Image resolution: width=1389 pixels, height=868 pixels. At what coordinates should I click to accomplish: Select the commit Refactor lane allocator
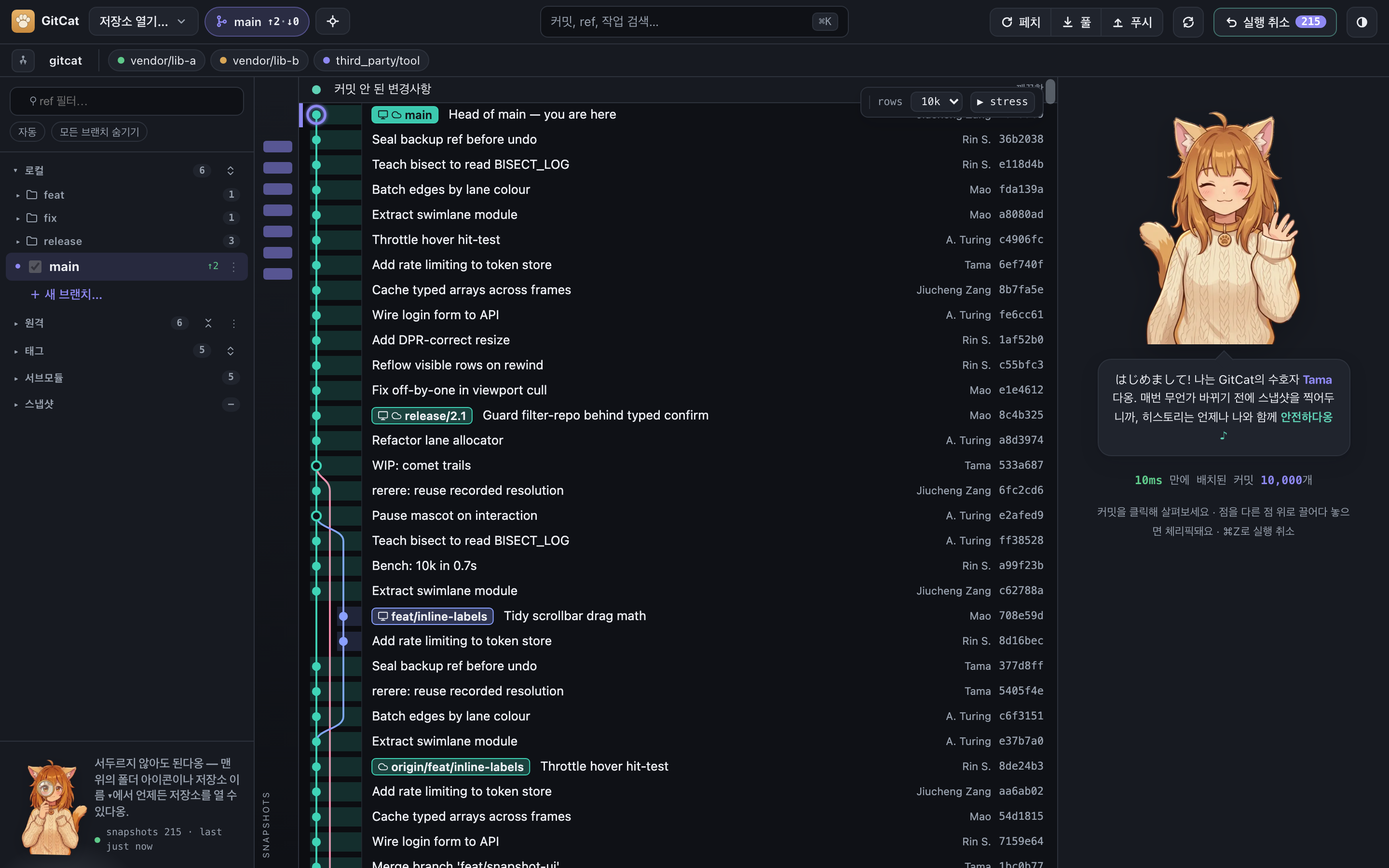pyautogui.click(x=677, y=440)
